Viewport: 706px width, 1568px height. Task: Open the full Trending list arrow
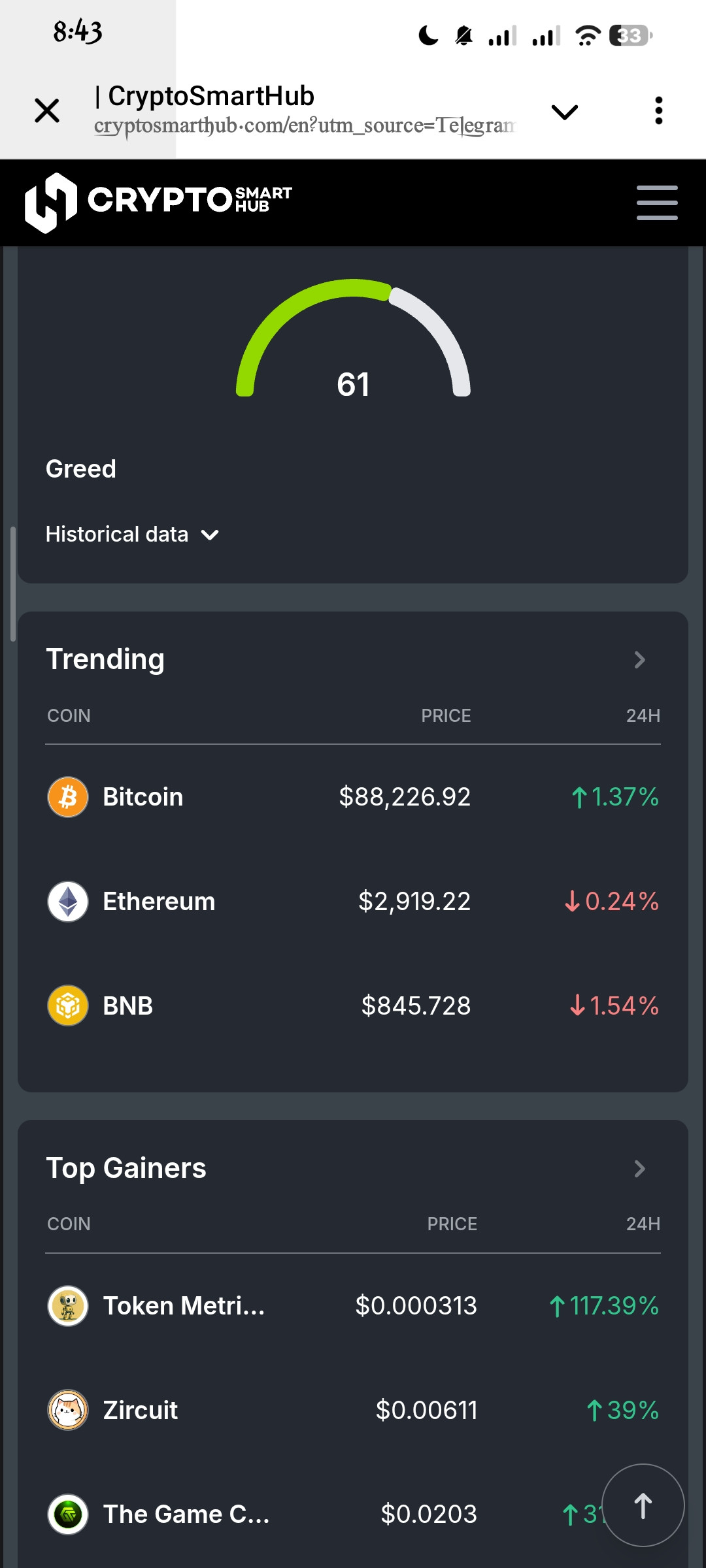click(639, 660)
